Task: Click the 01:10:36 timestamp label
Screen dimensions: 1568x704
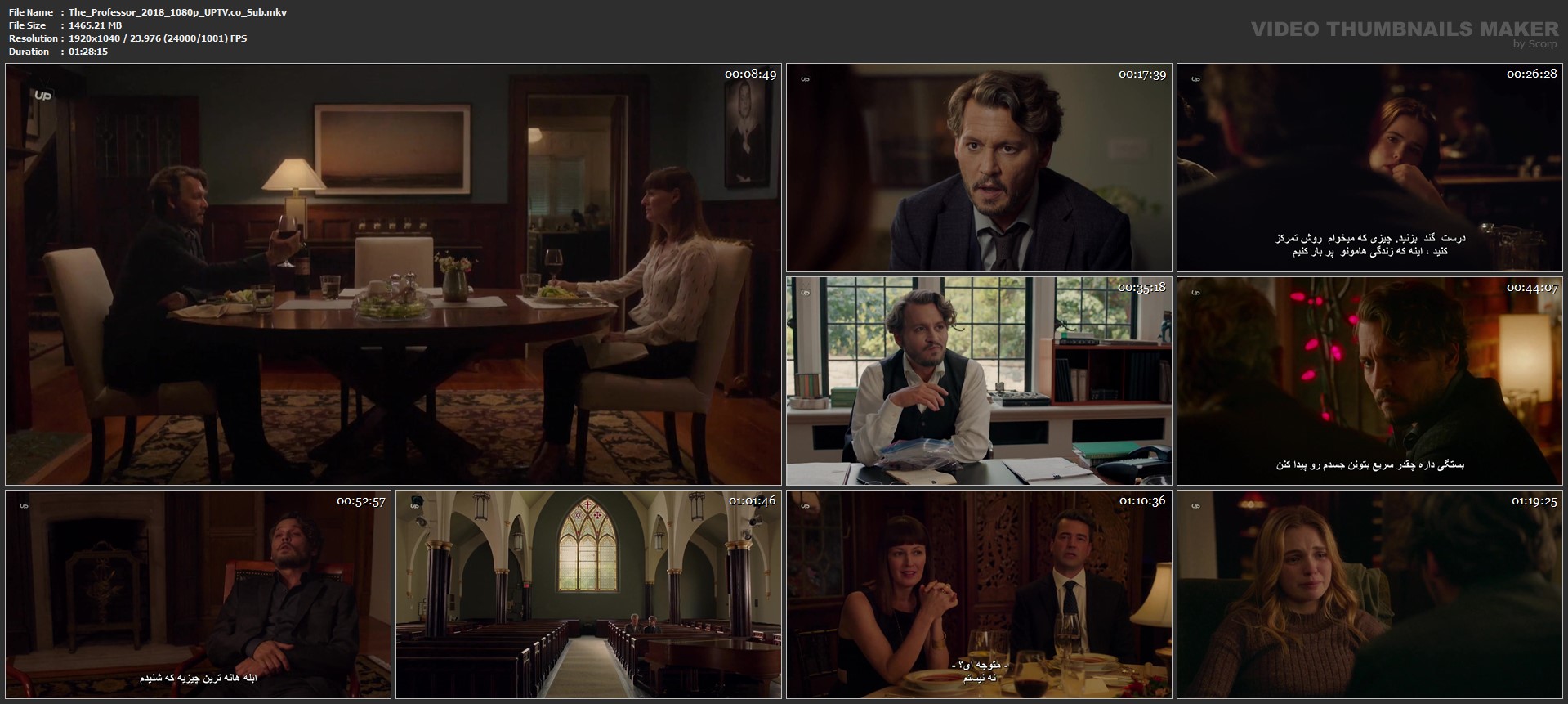Action: click(x=1142, y=501)
